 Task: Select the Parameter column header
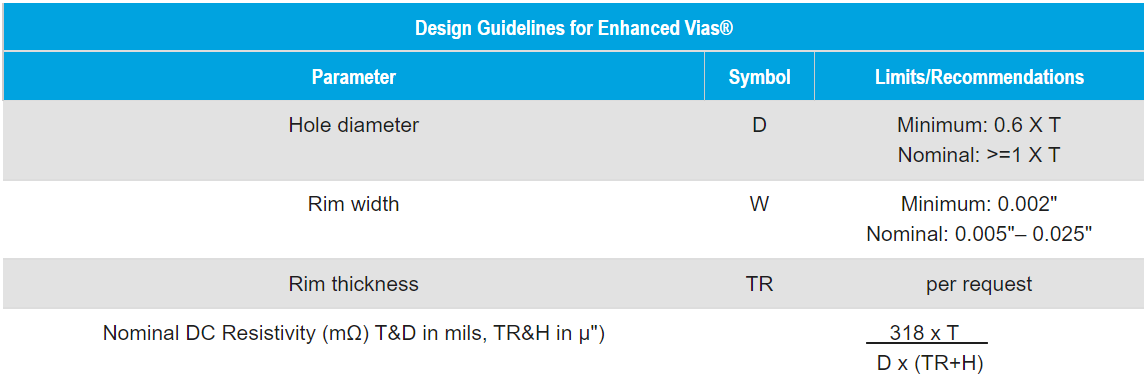click(354, 77)
